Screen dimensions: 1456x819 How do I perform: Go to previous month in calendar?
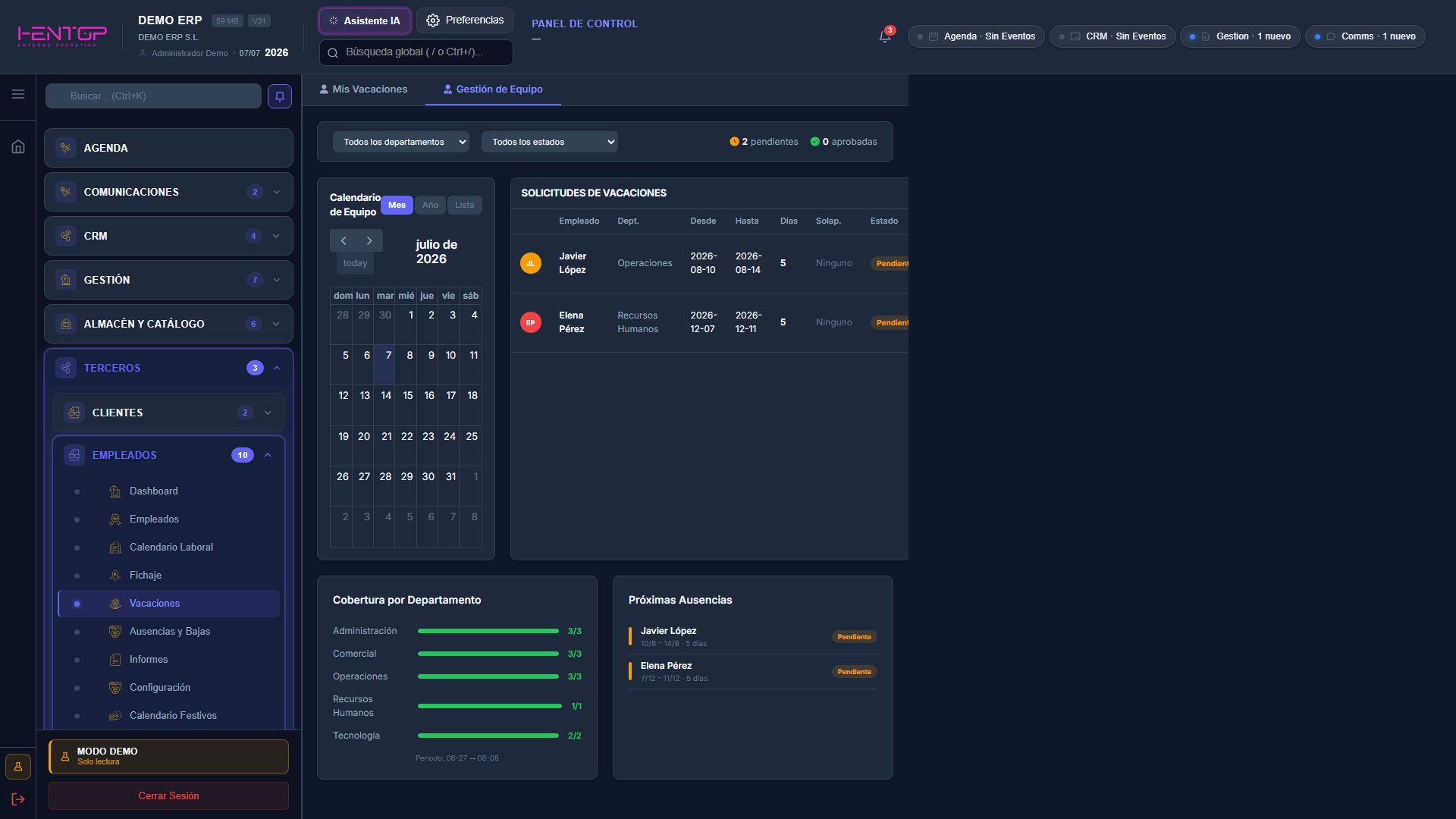[x=344, y=240]
